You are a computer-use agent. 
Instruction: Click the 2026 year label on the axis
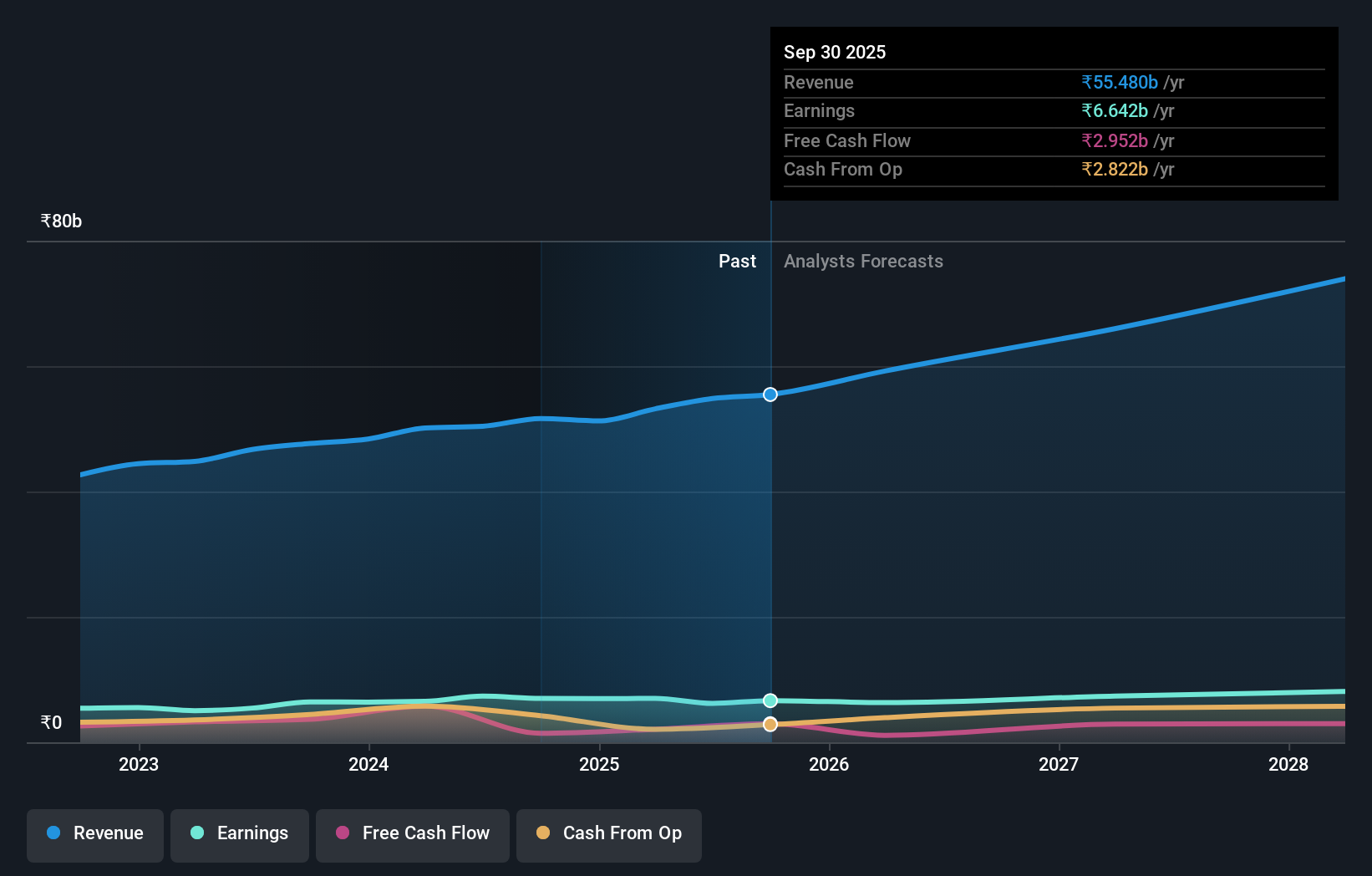click(828, 764)
